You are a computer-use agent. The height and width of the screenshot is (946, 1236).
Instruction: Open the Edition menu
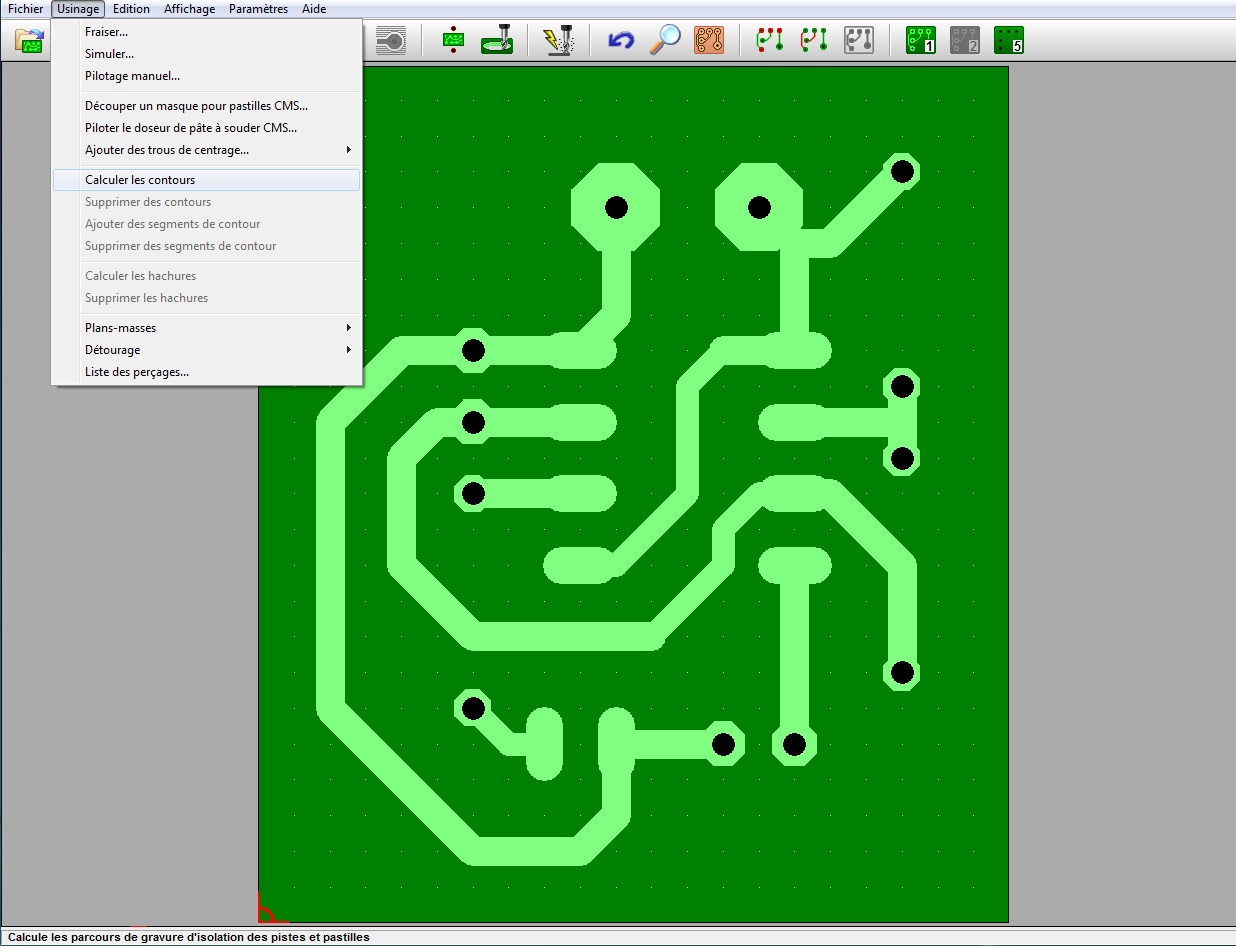point(131,9)
